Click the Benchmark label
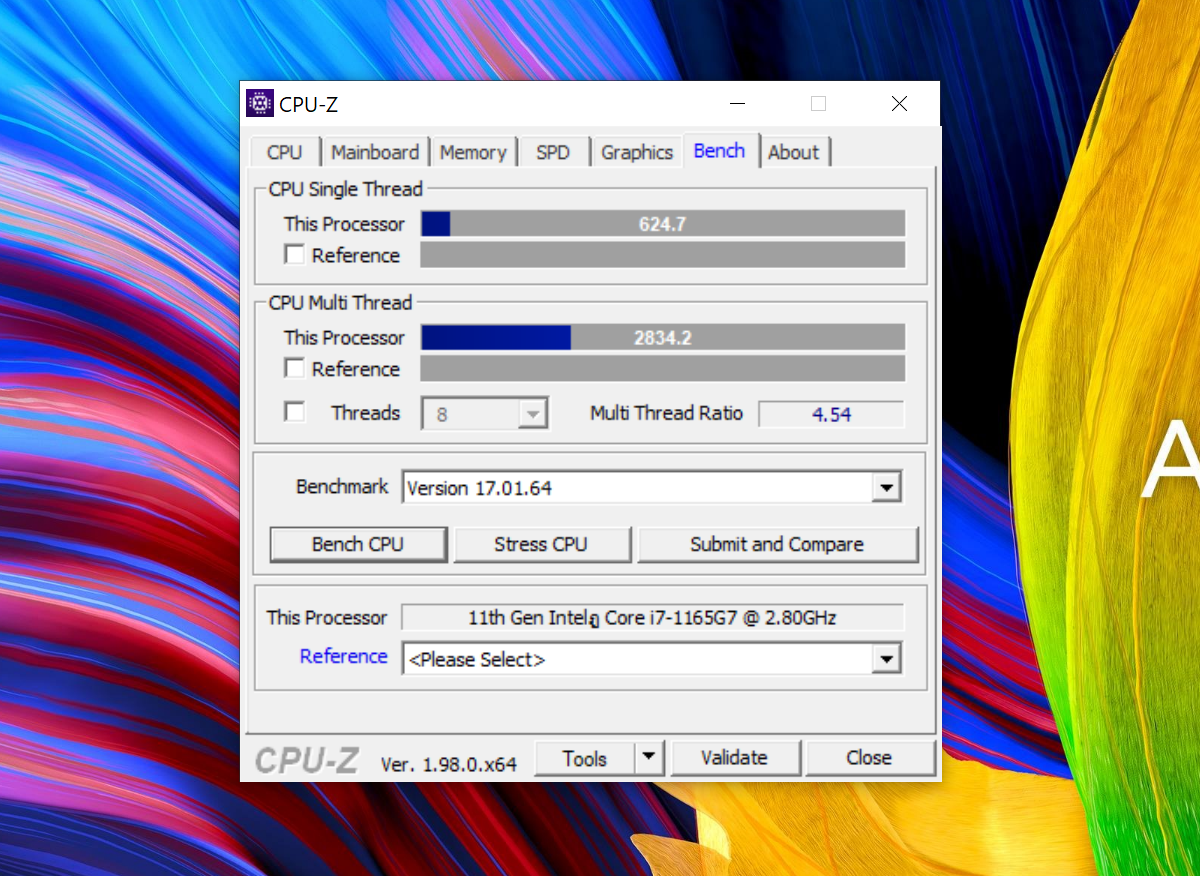The image size is (1200, 876). (342, 486)
